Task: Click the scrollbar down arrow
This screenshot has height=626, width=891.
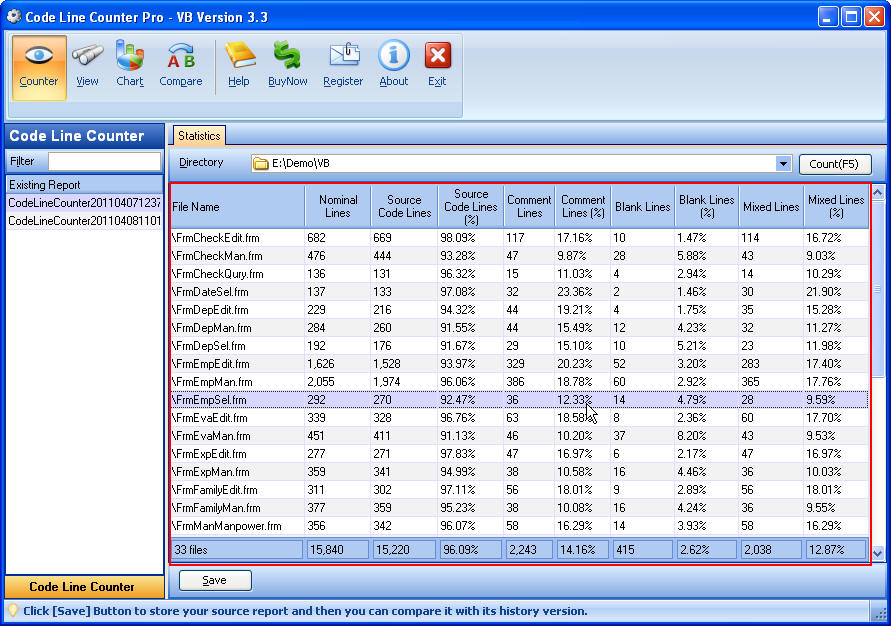Action: [x=877, y=553]
